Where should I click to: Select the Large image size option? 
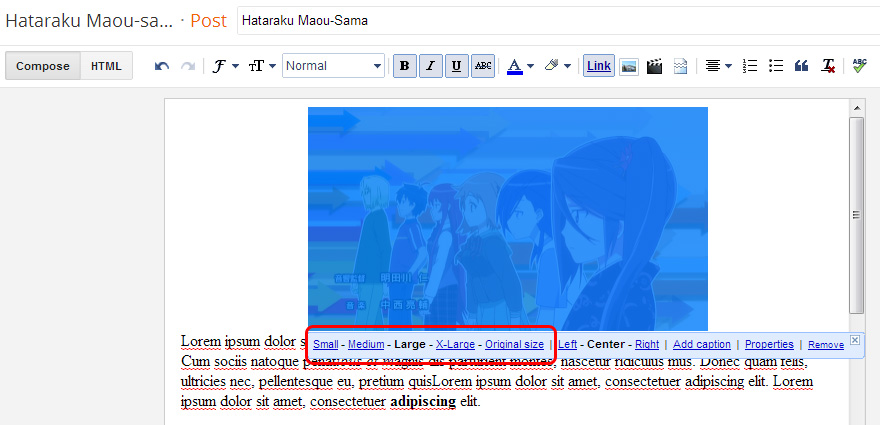(410, 345)
